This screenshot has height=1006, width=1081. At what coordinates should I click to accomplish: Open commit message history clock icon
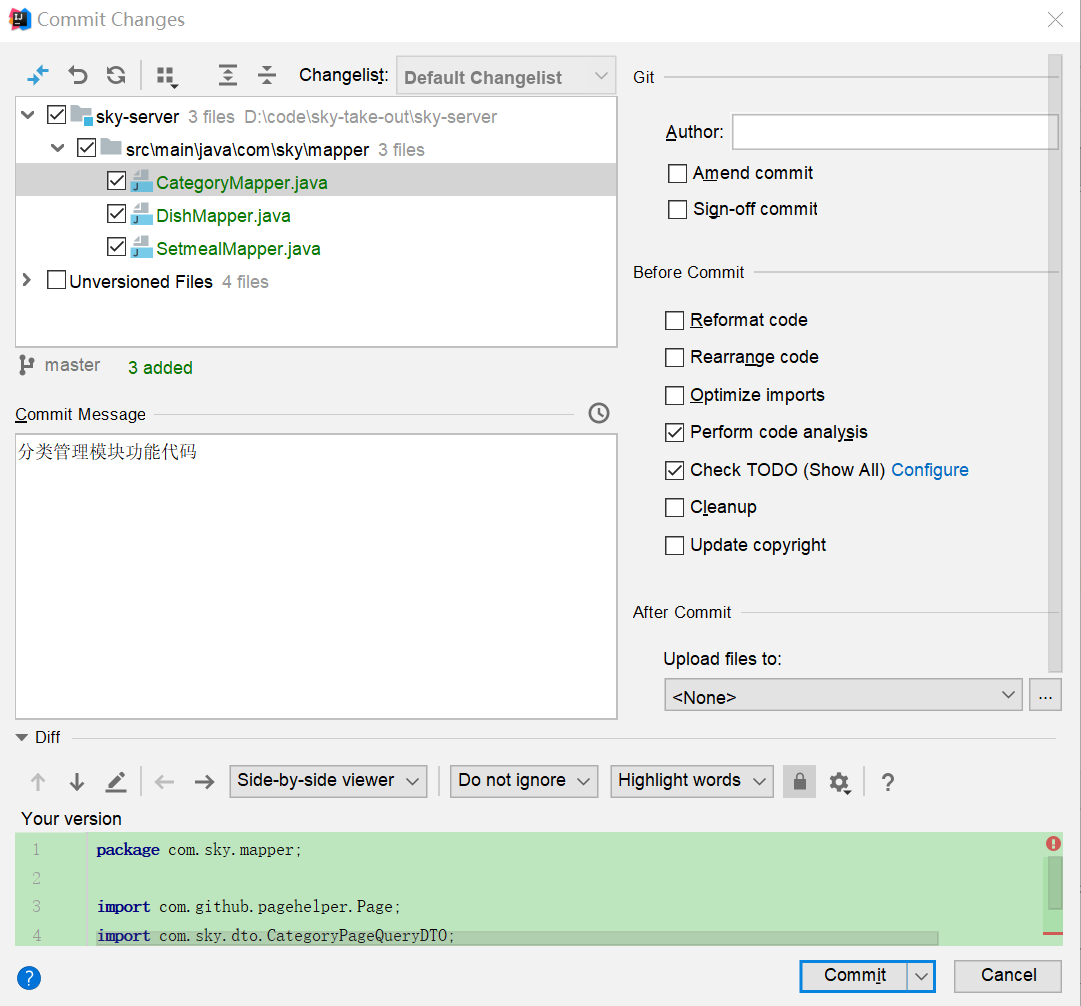[x=599, y=413]
